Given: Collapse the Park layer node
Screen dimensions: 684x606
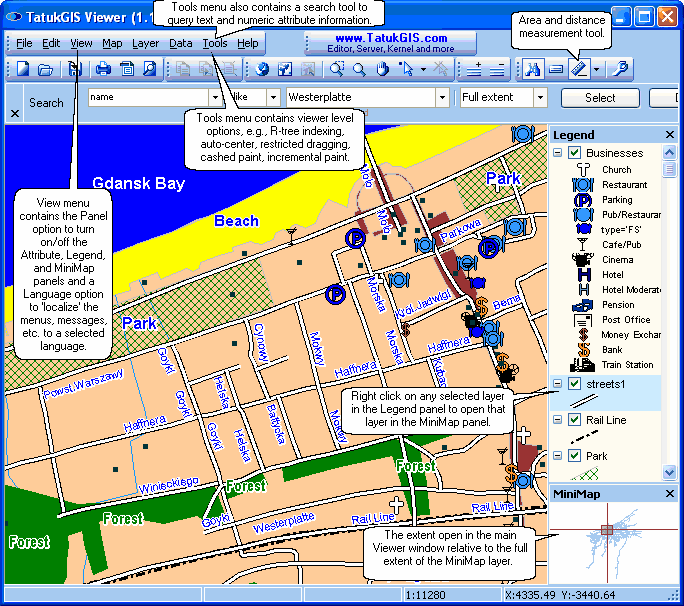Looking at the screenshot, I should point(557,455).
